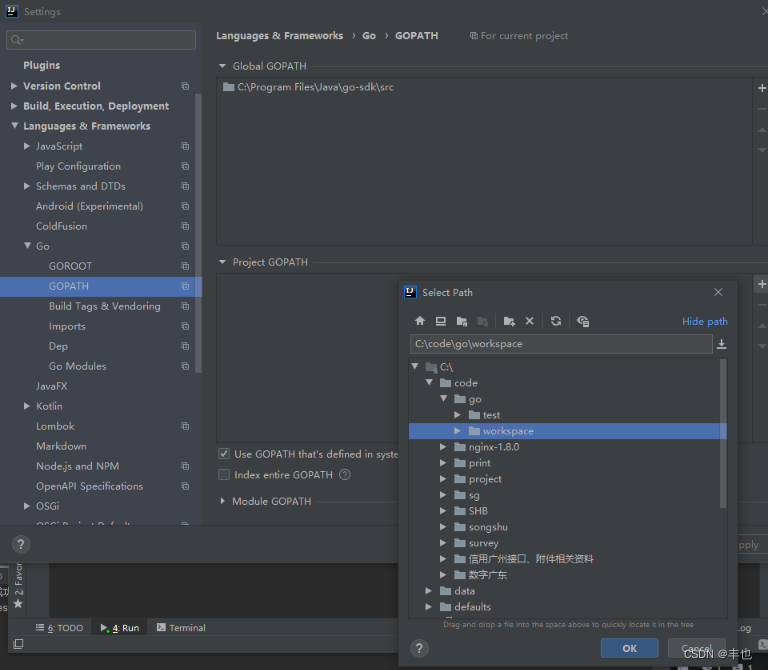Delete selected path icon in toolbar

pyautogui.click(x=529, y=321)
